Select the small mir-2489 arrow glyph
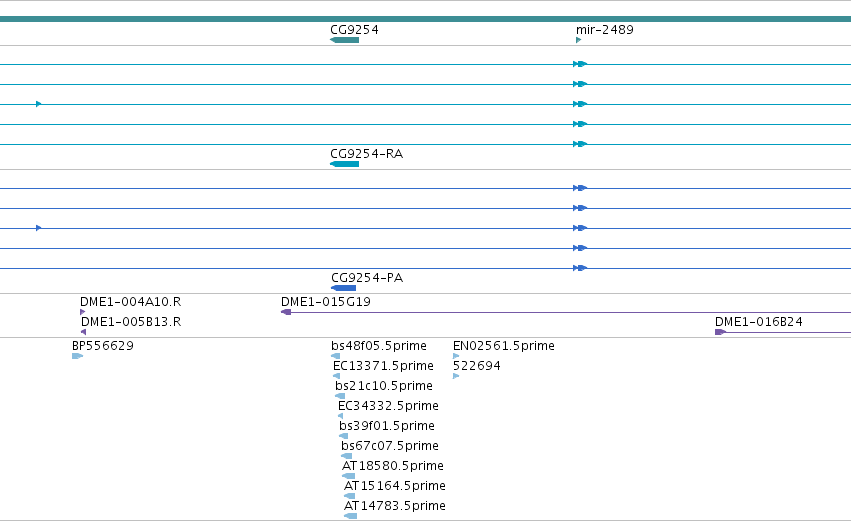 [x=579, y=40]
